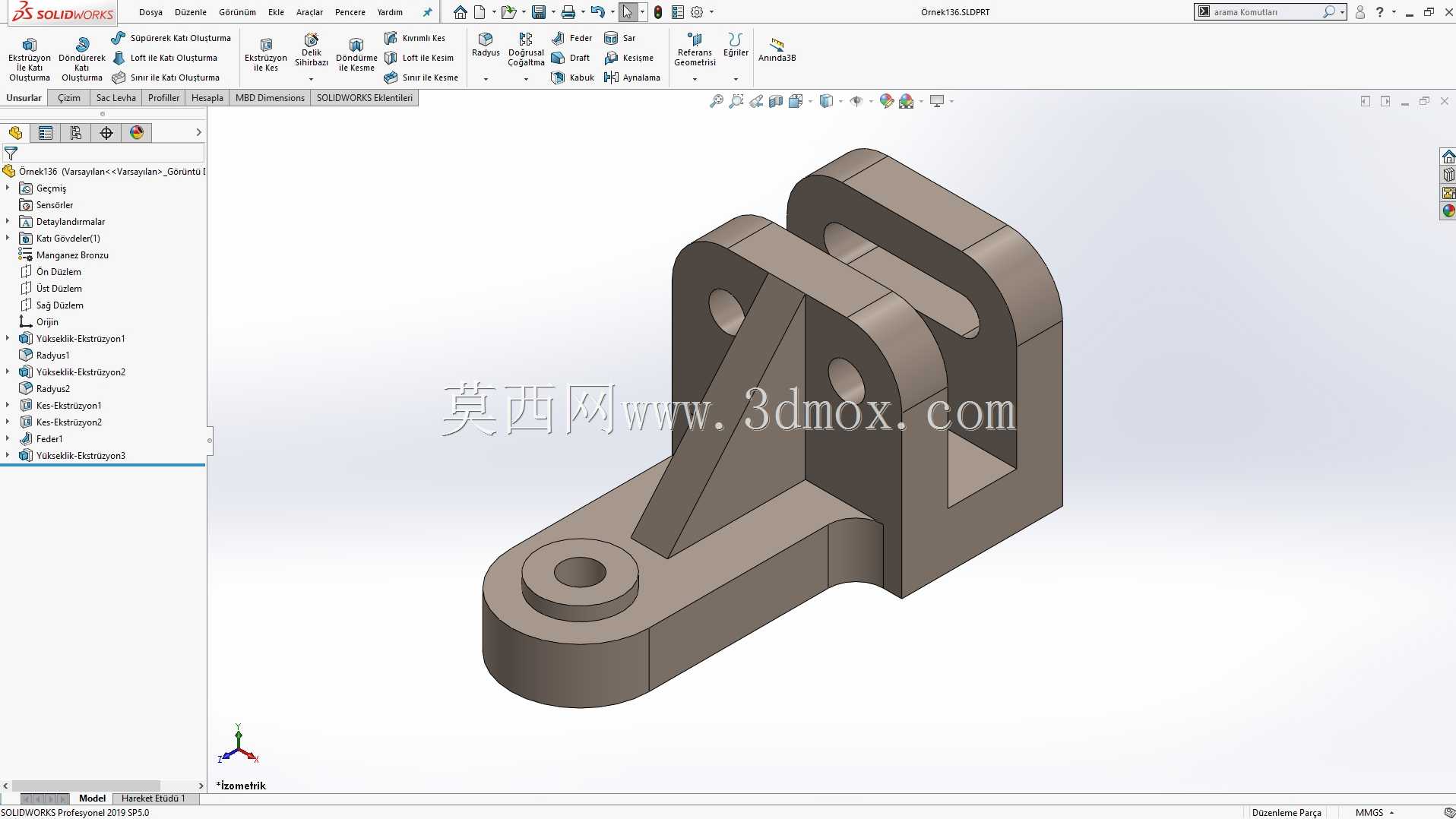Select Ön Düzlem plane
Viewport: 1456px width, 819px height.
(x=50, y=272)
